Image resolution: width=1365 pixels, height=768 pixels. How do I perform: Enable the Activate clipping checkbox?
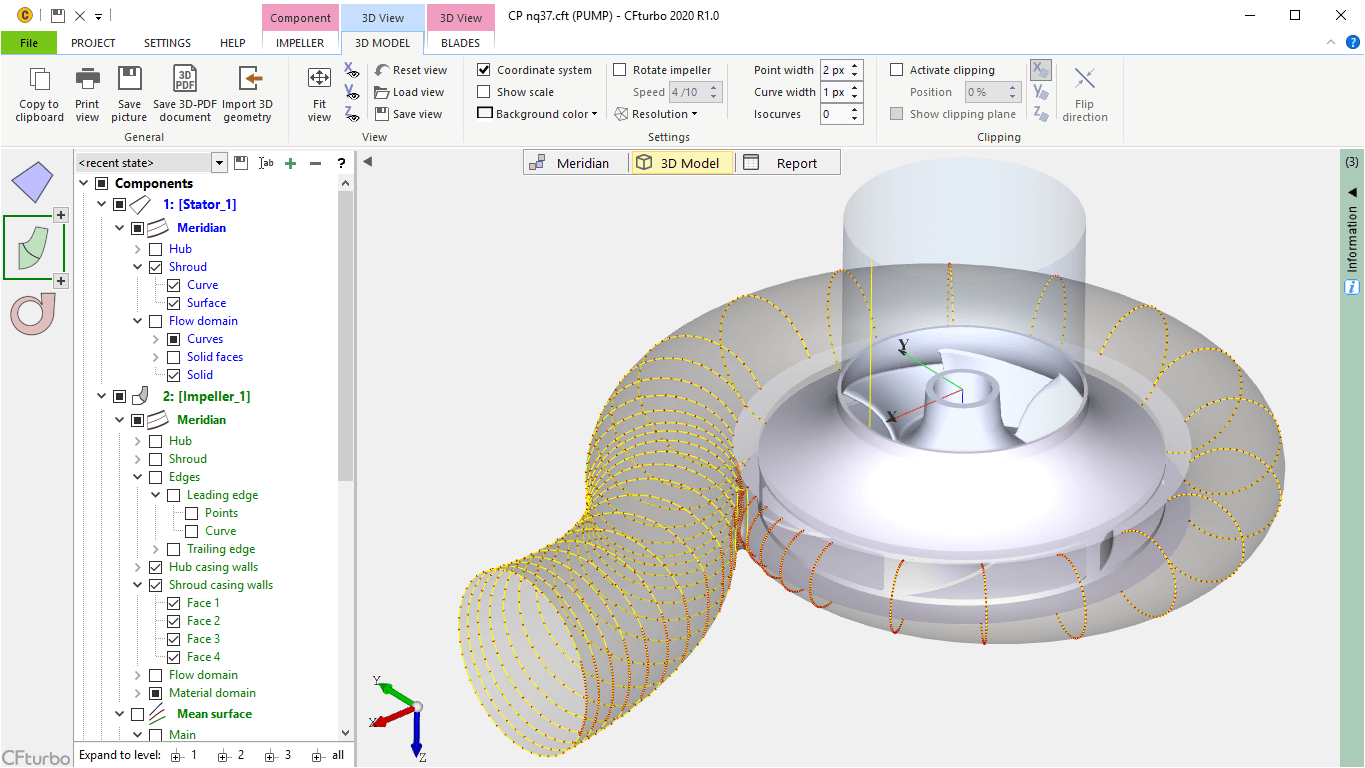tap(897, 70)
